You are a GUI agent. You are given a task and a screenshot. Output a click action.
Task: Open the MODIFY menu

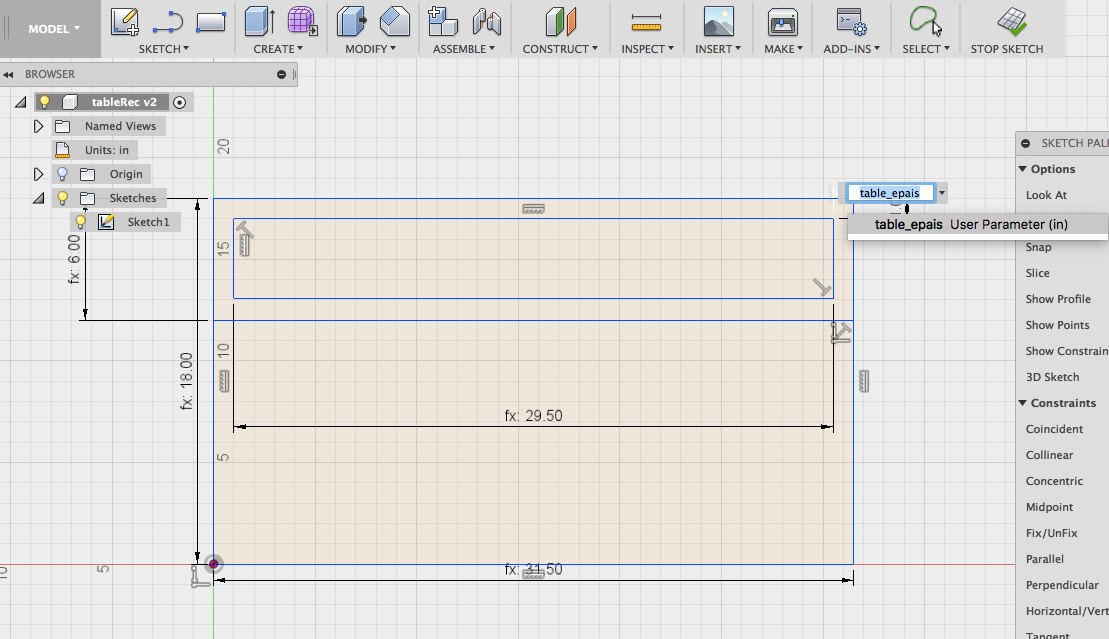click(x=371, y=49)
